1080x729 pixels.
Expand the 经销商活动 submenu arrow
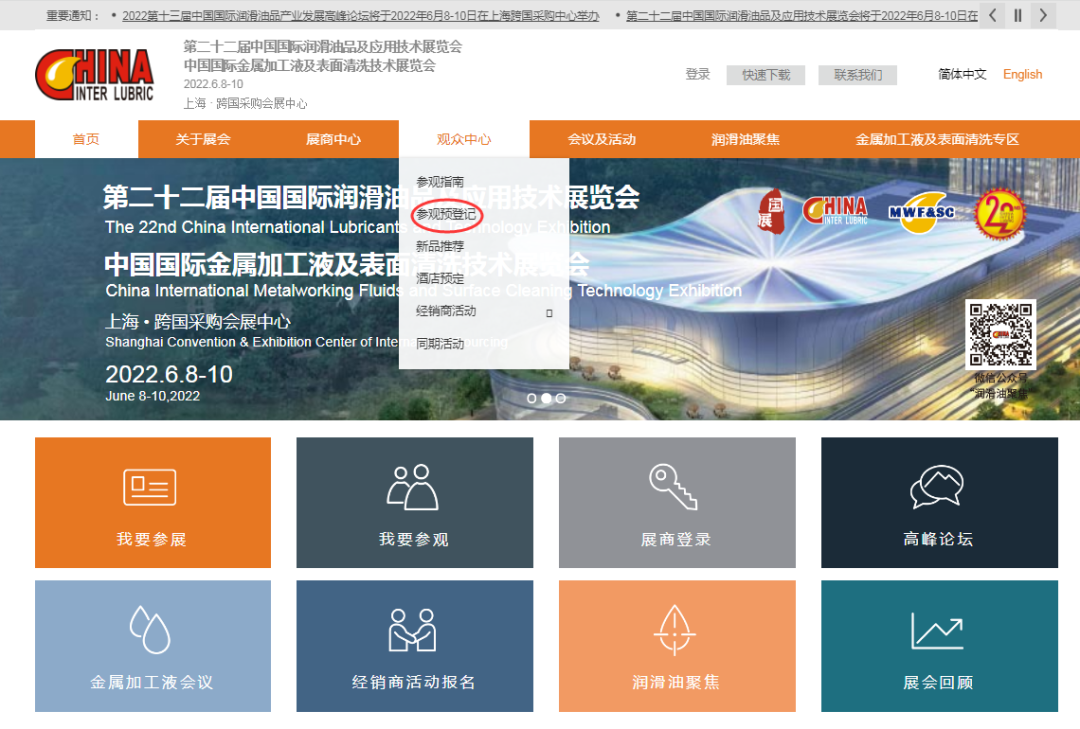click(x=549, y=313)
